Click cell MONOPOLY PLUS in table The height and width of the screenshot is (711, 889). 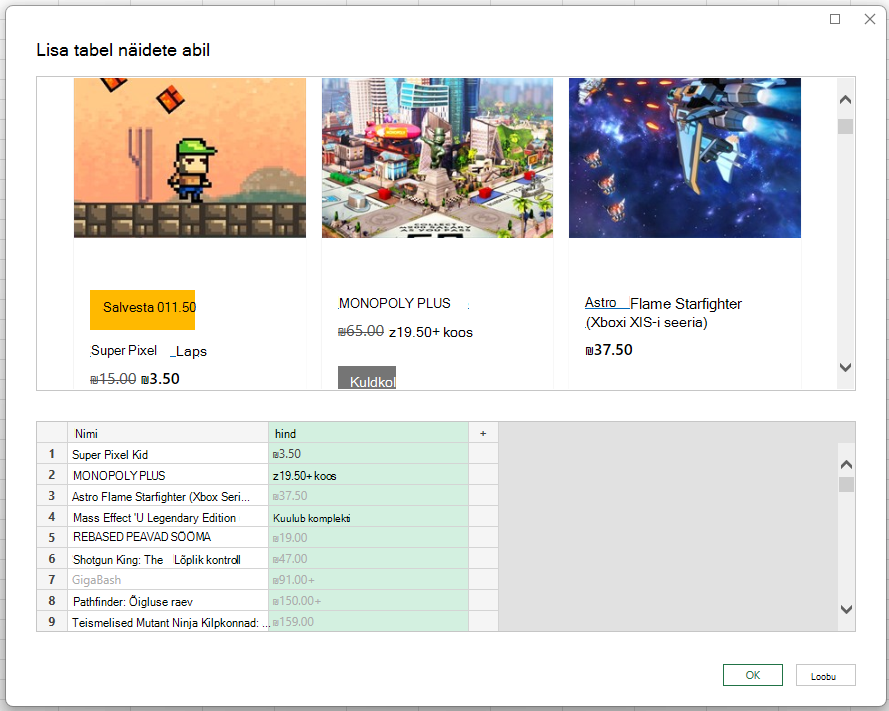coord(168,475)
